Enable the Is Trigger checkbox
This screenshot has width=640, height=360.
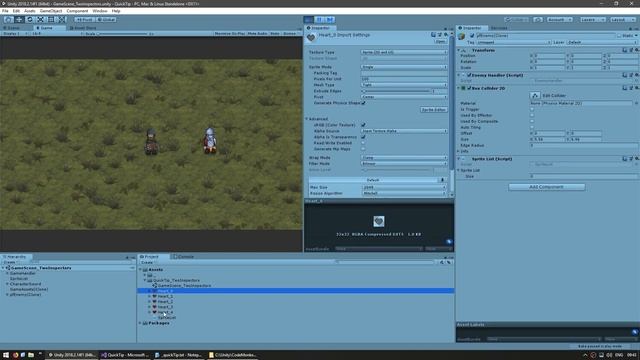[532, 109]
